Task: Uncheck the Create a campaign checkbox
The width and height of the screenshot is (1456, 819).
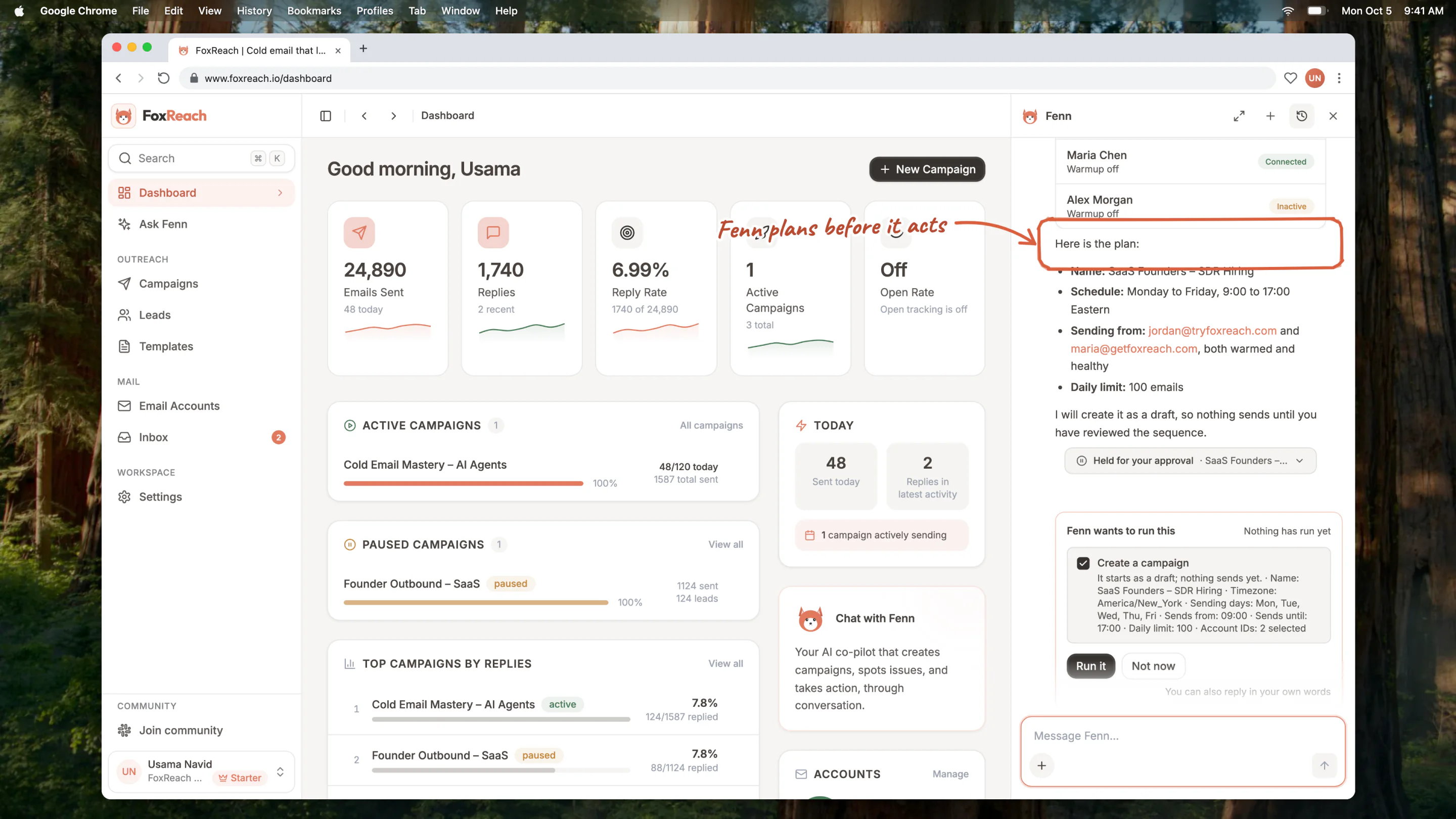Action: (1083, 563)
